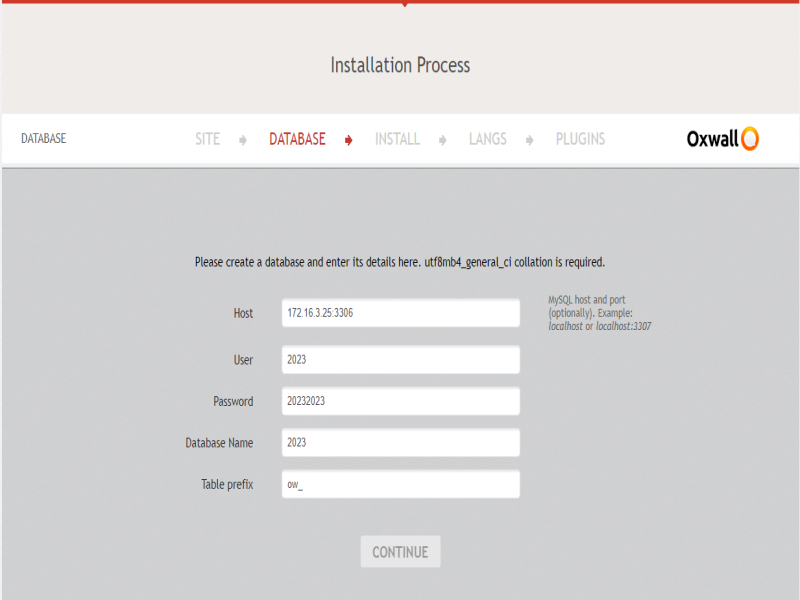800x600 pixels.
Task: Focus the Host input field
Action: tap(400, 313)
